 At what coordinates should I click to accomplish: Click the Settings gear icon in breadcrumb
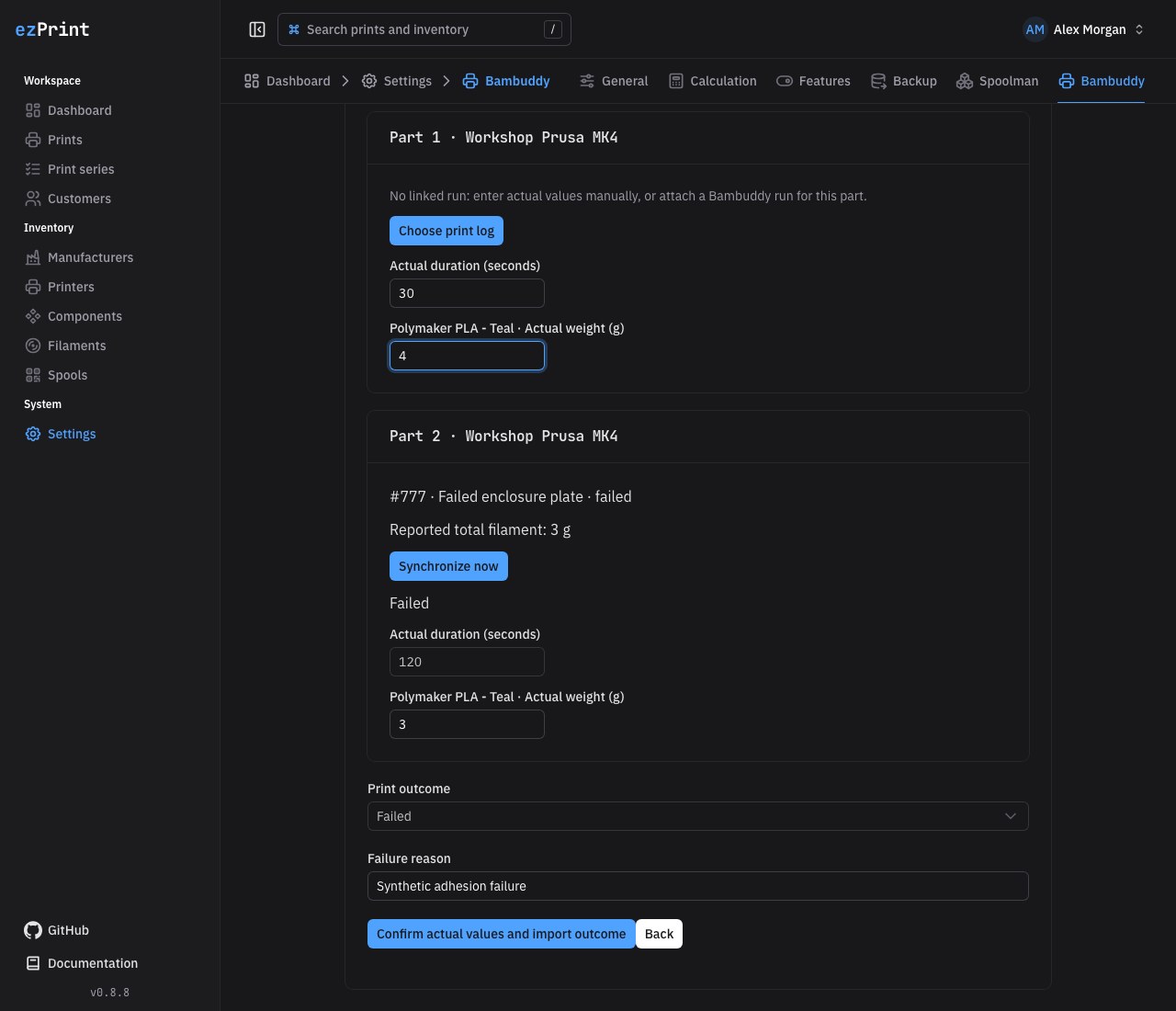(369, 81)
